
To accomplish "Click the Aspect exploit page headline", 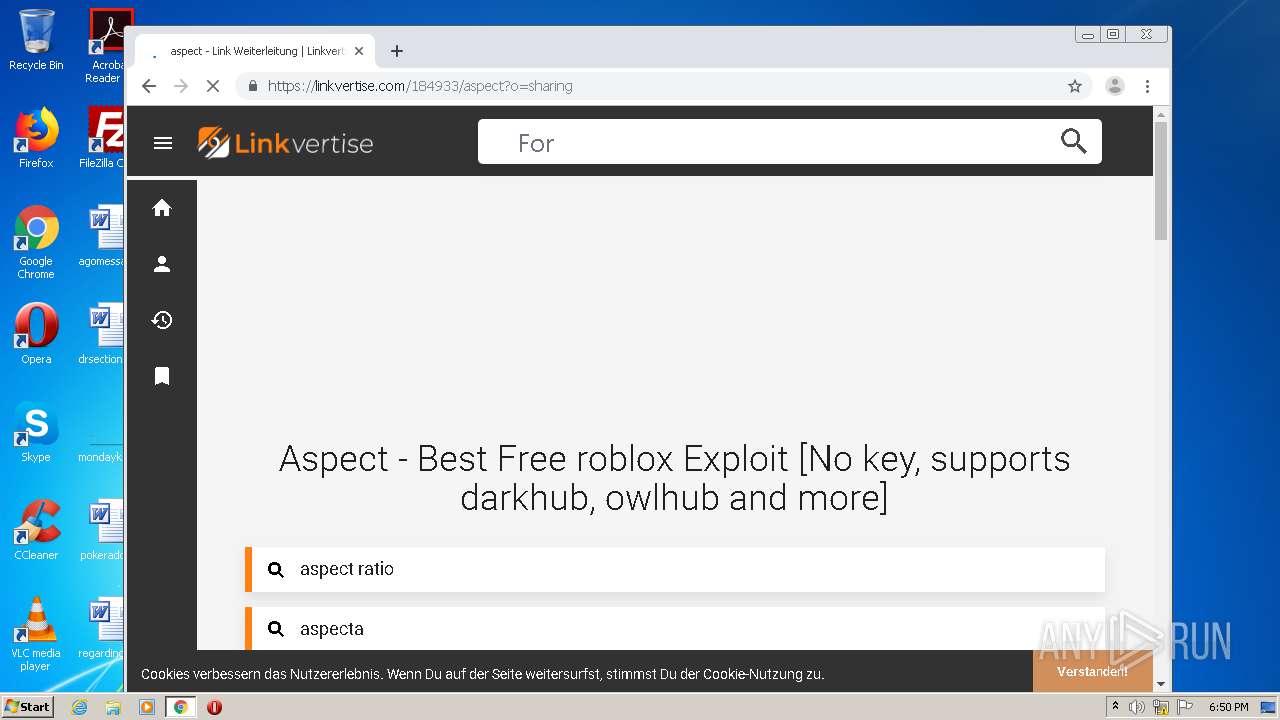I will [x=675, y=478].
